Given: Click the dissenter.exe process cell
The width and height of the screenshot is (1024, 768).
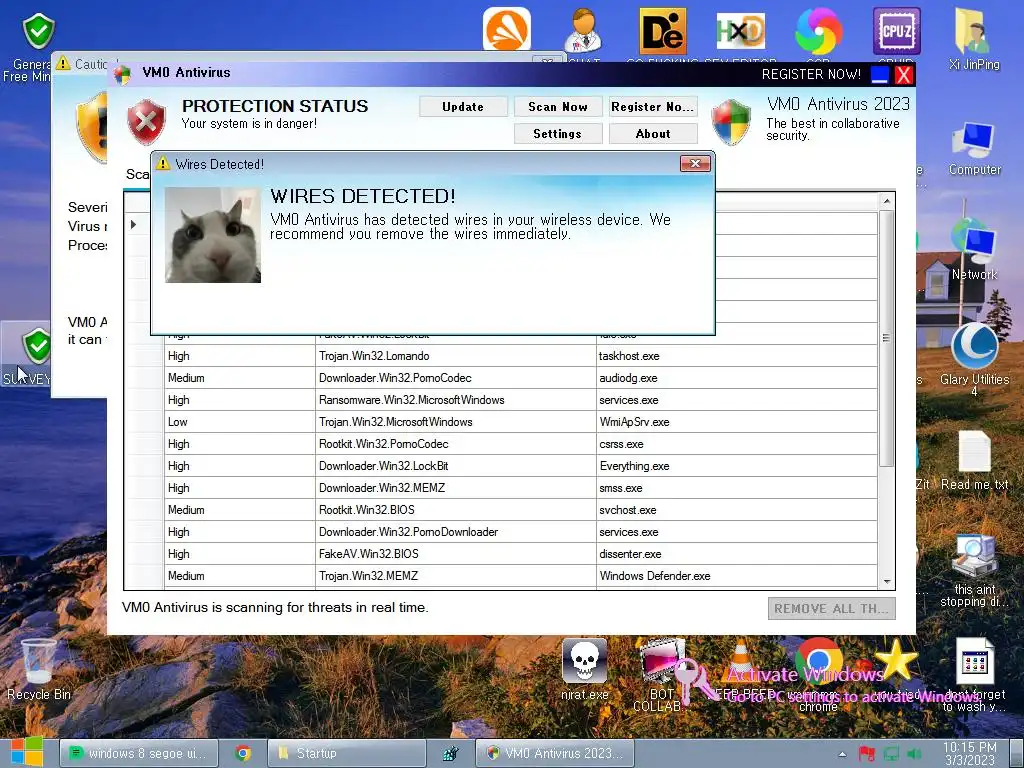Looking at the screenshot, I should click(x=737, y=554).
